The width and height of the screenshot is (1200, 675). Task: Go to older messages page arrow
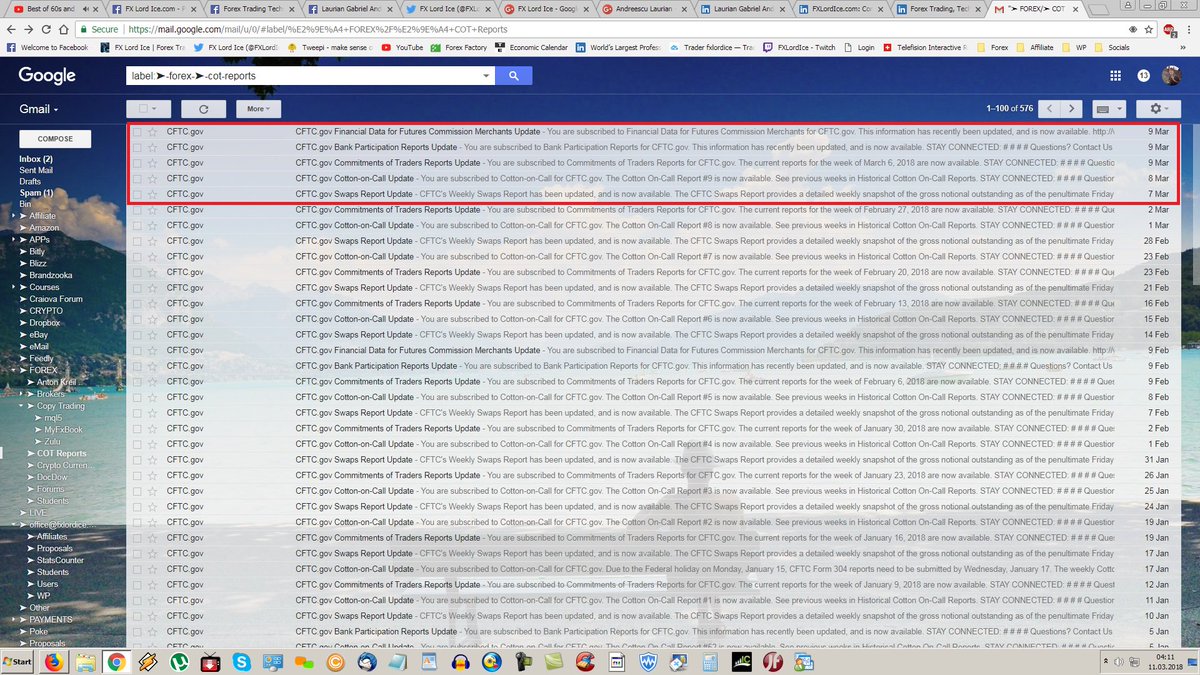[x=1072, y=109]
